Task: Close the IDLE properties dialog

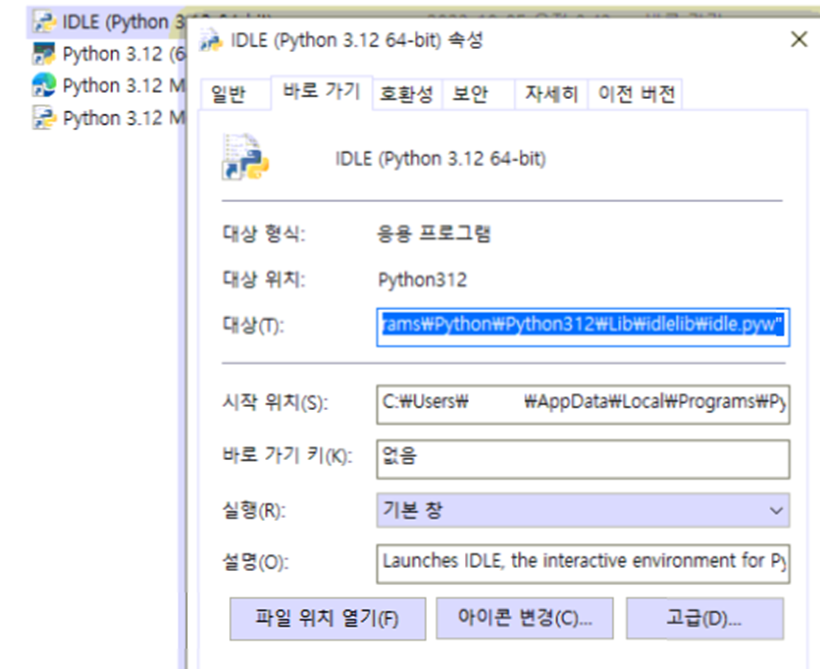Action: pos(799,39)
